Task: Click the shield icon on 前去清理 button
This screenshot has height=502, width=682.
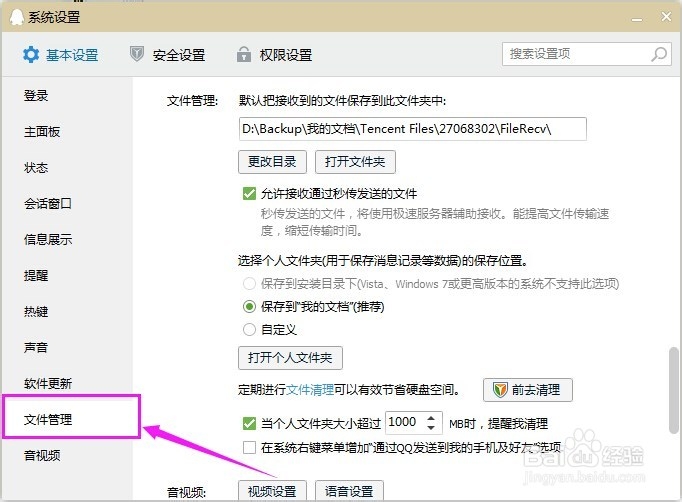Action: (500, 390)
